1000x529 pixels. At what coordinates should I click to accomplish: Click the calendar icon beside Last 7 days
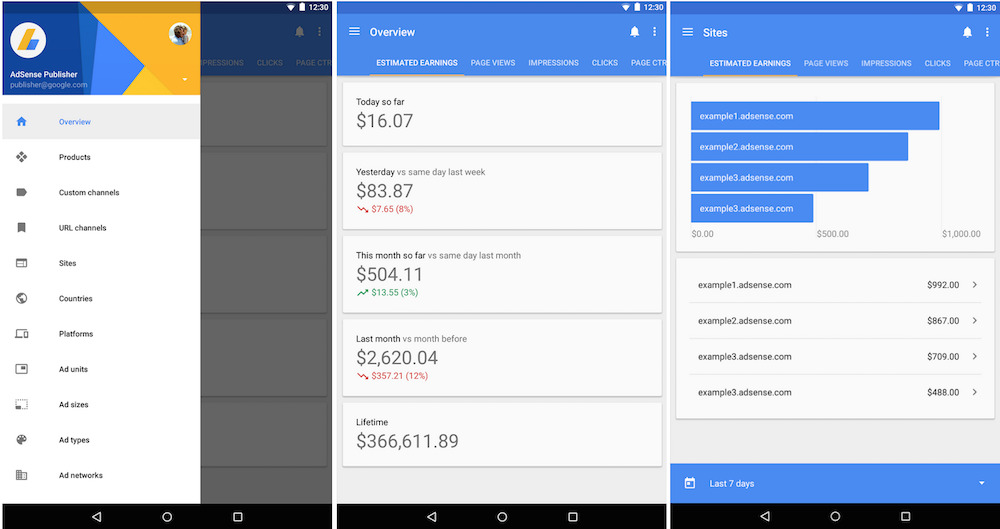[x=689, y=483]
